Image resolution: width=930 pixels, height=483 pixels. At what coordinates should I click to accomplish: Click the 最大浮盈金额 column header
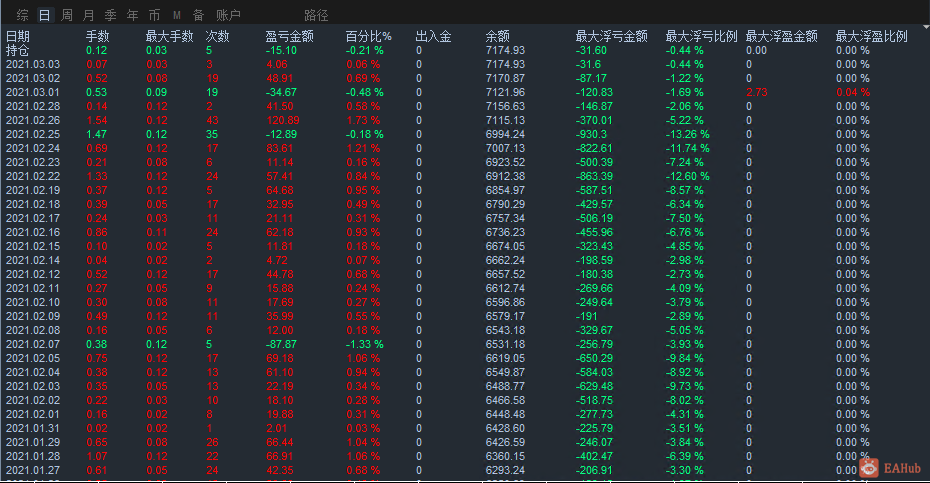(782, 36)
